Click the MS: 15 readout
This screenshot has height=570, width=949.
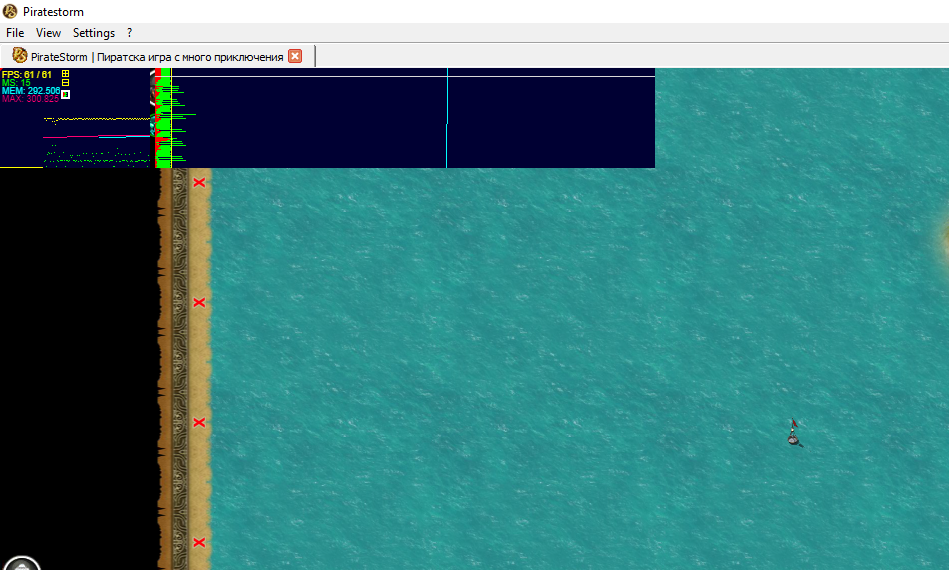pos(16,82)
